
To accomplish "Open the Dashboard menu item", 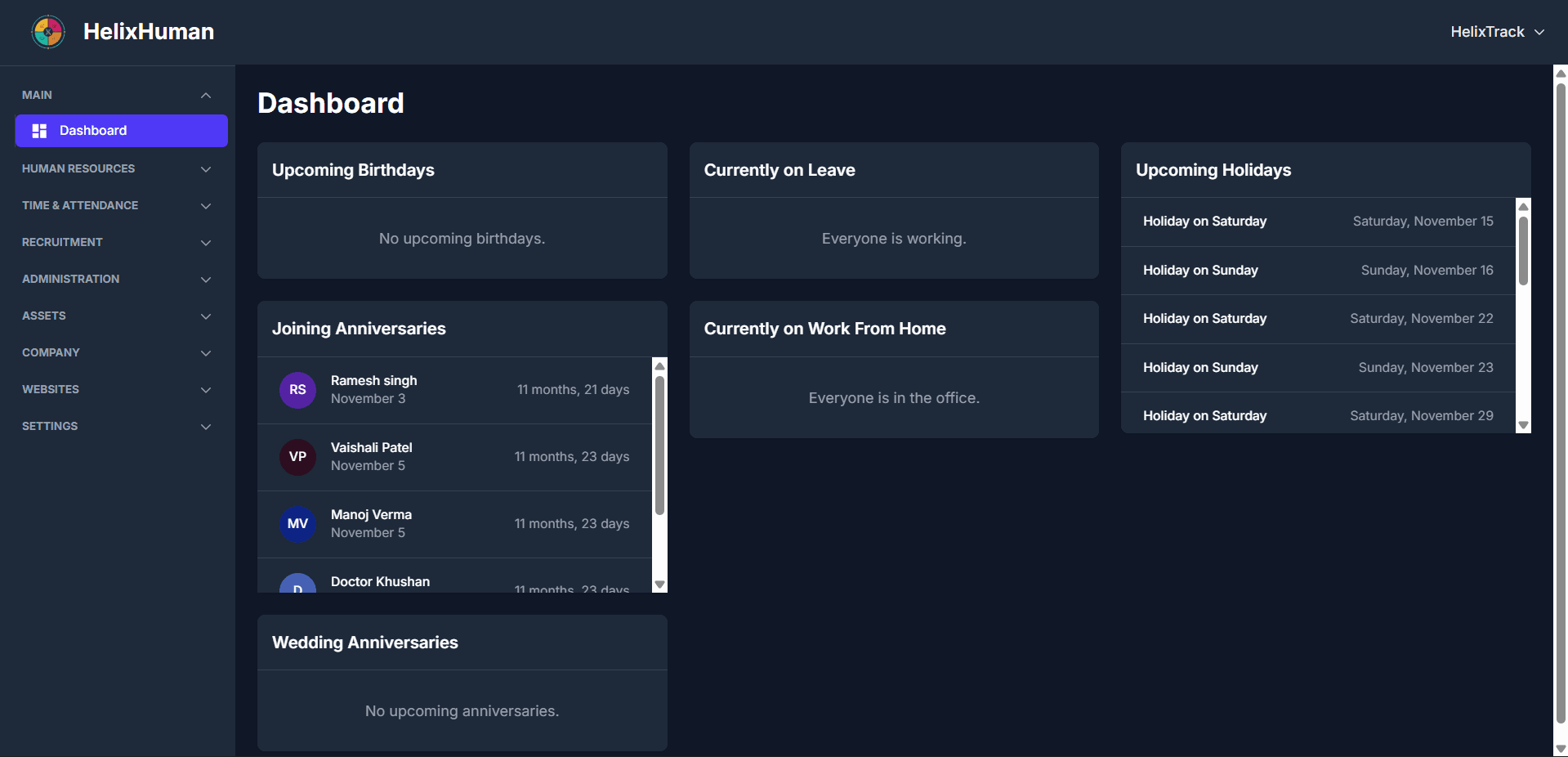I will (122, 131).
